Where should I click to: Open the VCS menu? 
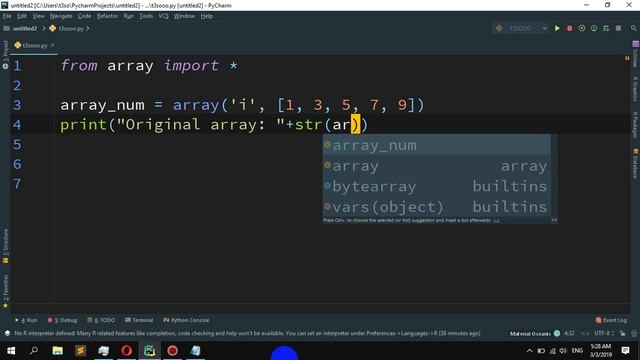[x=163, y=16]
